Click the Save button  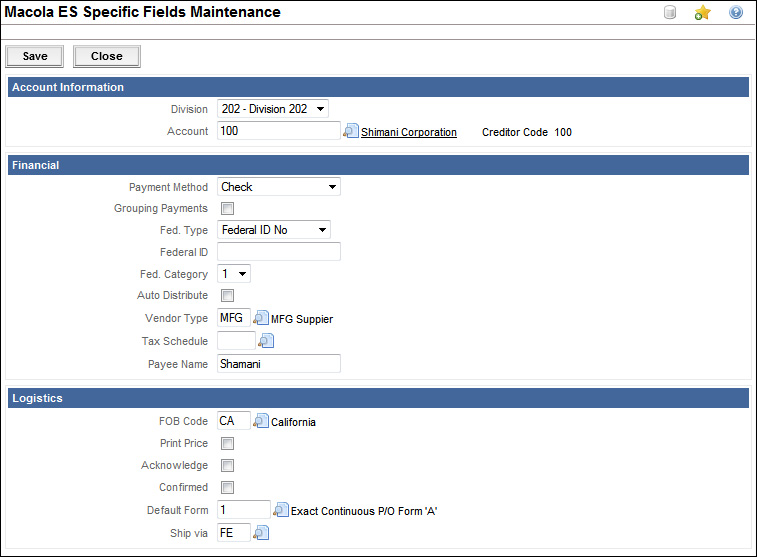pos(35,56)
